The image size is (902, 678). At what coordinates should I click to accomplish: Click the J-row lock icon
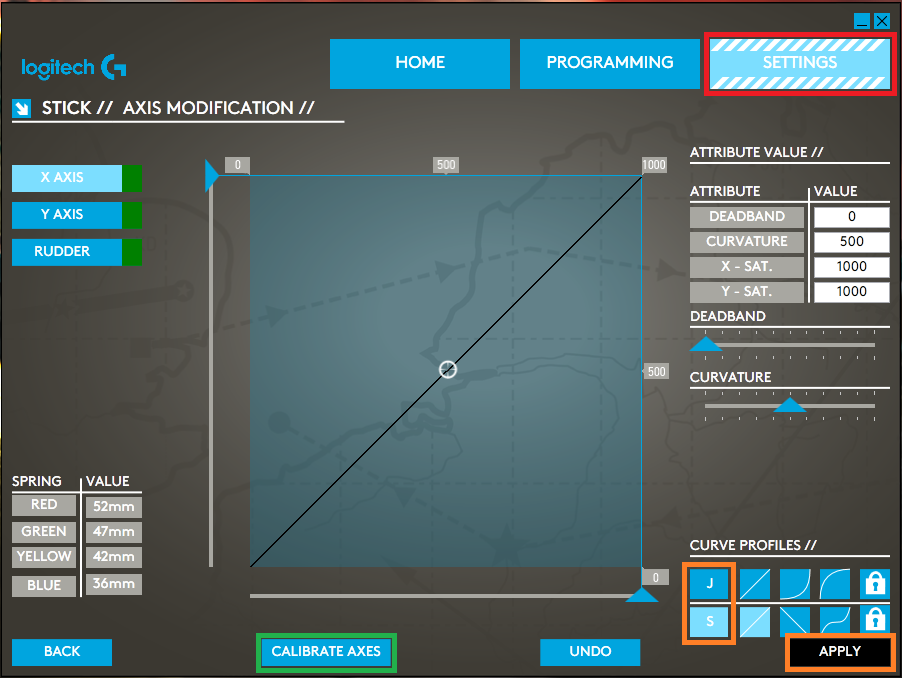point(875,584)
